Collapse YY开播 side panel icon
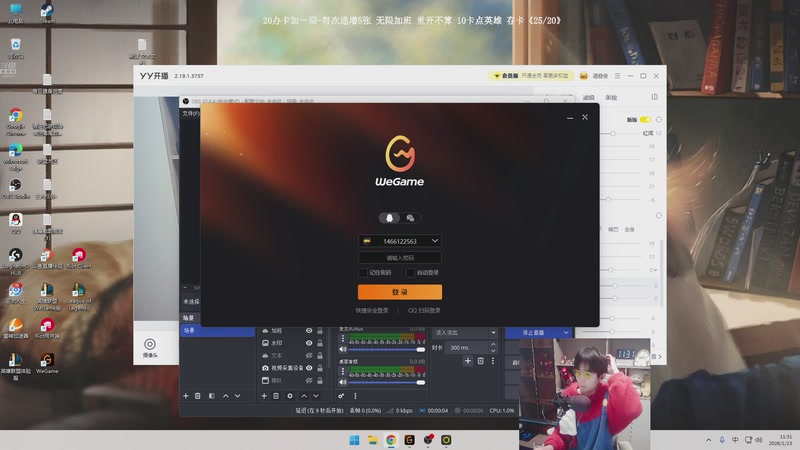This screenshot has width=800, height=450. pos(655,97)
